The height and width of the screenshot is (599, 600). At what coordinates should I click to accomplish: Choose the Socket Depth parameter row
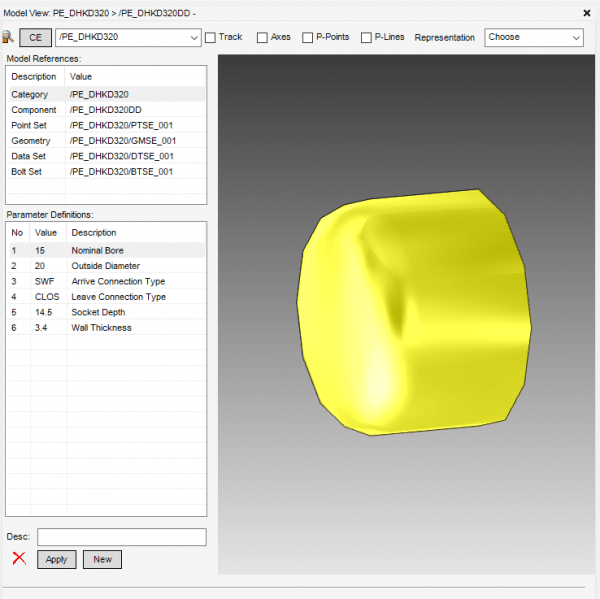[x=106, y=312]
